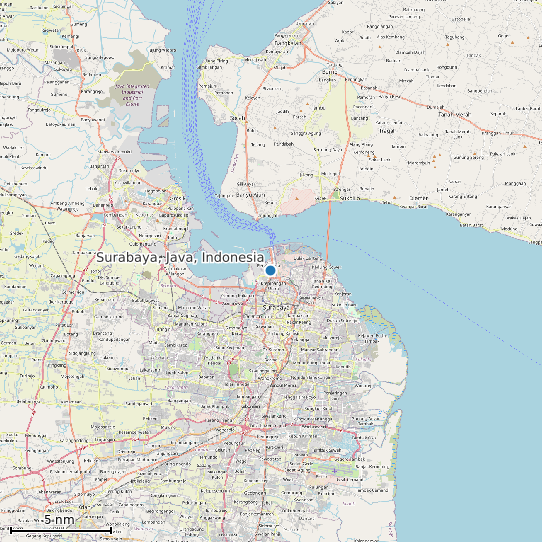Click the "Tanah Merah" place name
542x542 pixels.
(454, 114)
